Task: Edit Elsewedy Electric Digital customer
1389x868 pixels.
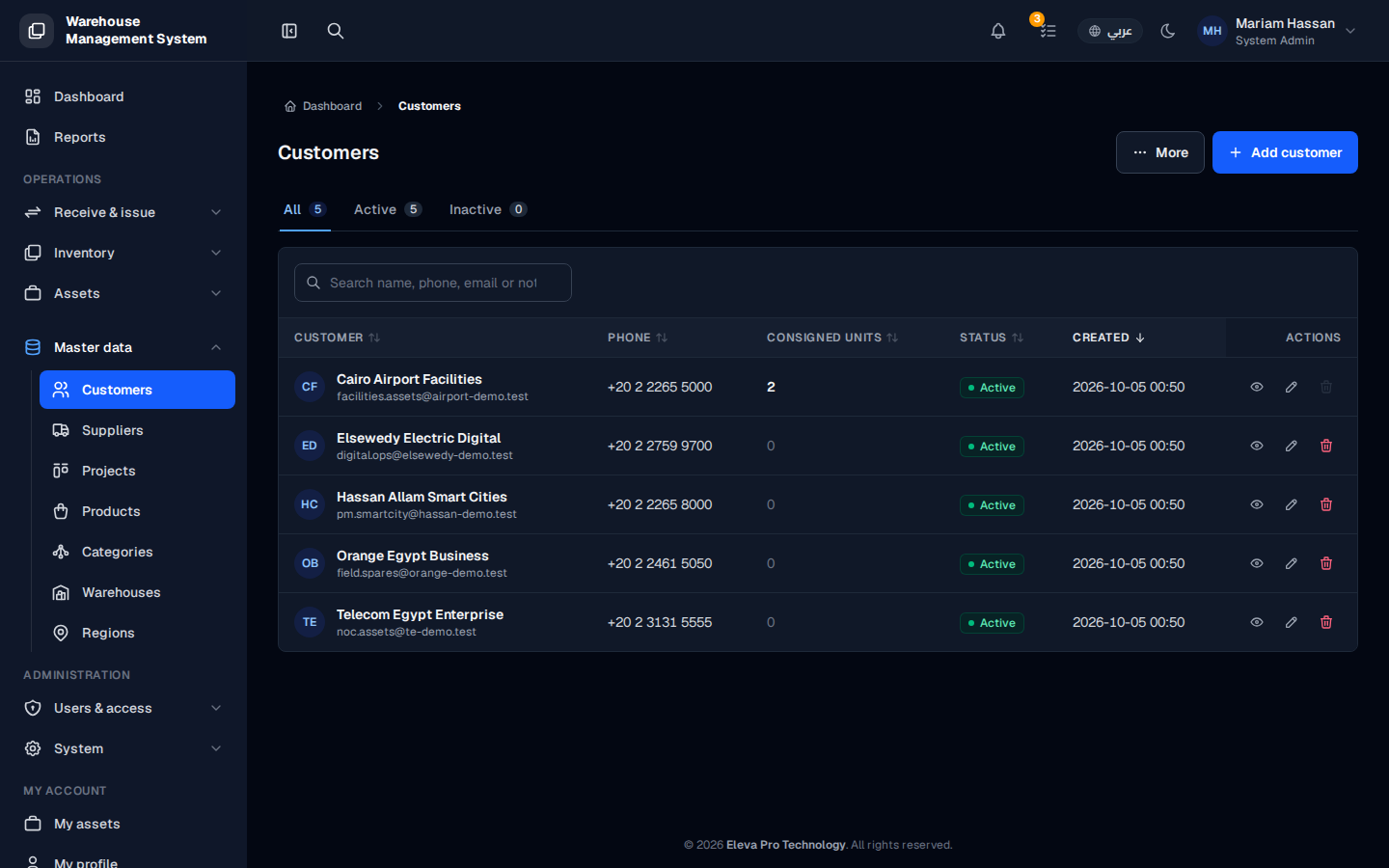Action: tap(1292, 446)
